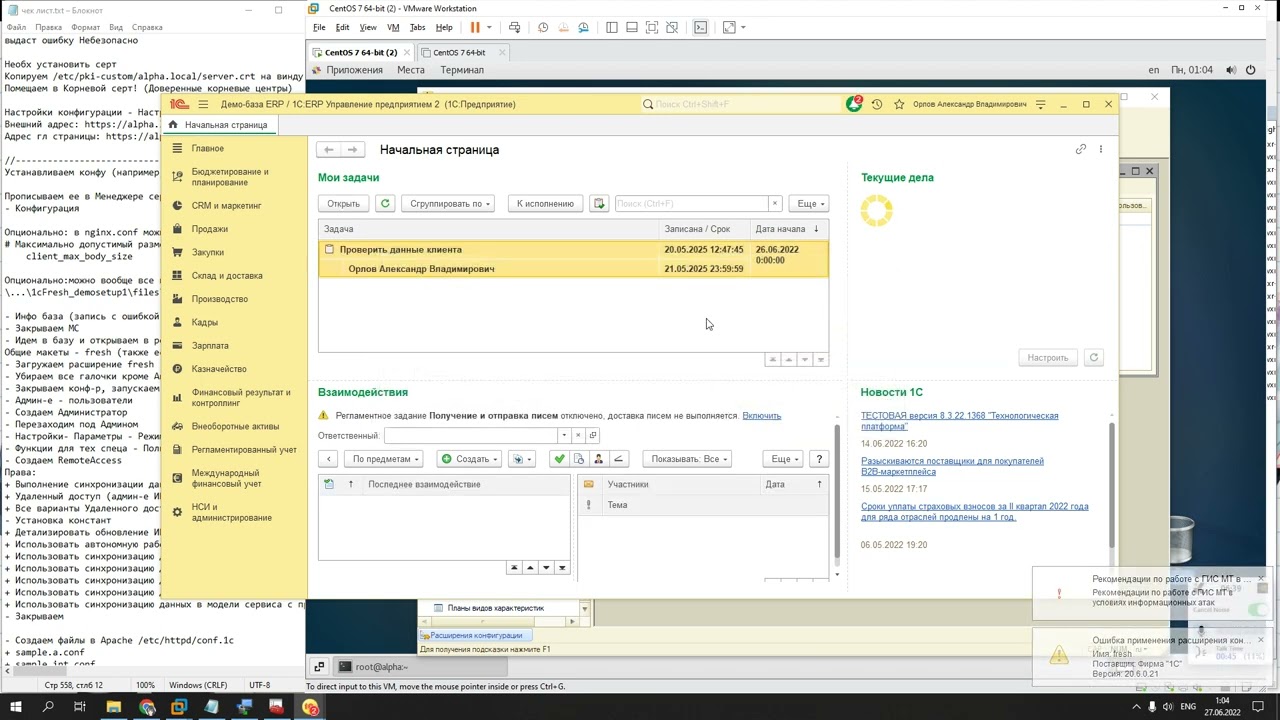Click the document-with-clock icon in Взаимодействия
The image size is (1280, 720).
pyautogui.click(x=578, y=459)
